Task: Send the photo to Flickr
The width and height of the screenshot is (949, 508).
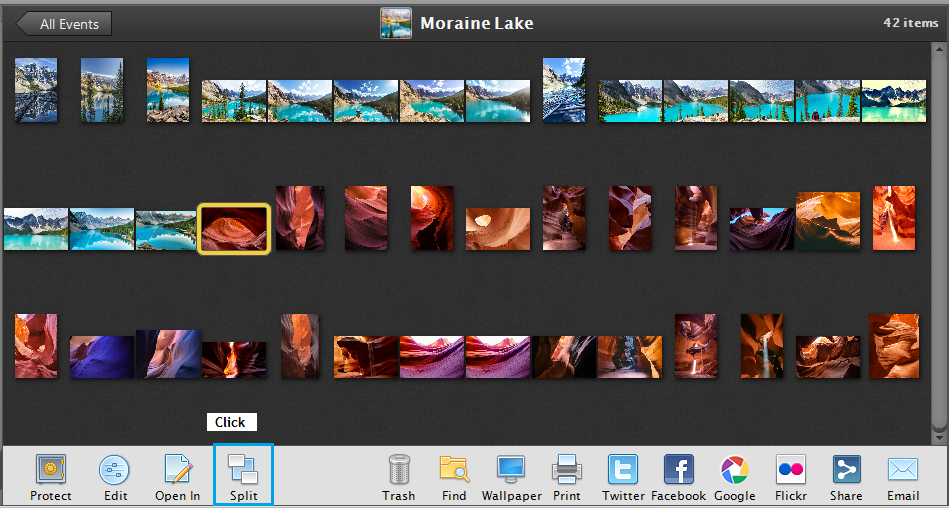Action: (x=790, y=470)
